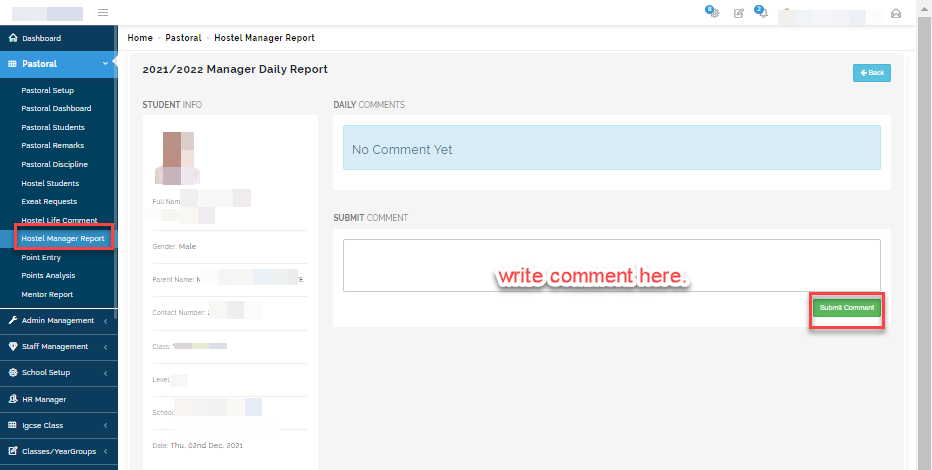Open Points Analysis menu item
932x470 pixels.
click(x=48, y=276)
